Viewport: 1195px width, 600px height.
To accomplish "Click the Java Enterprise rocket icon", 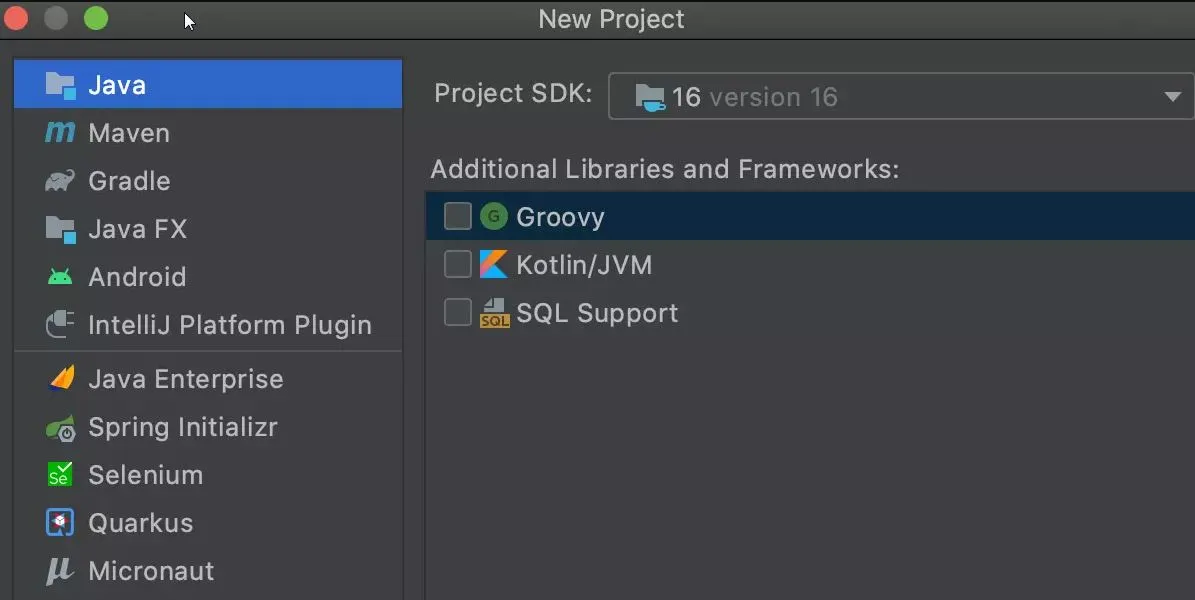I will [59, 378].
